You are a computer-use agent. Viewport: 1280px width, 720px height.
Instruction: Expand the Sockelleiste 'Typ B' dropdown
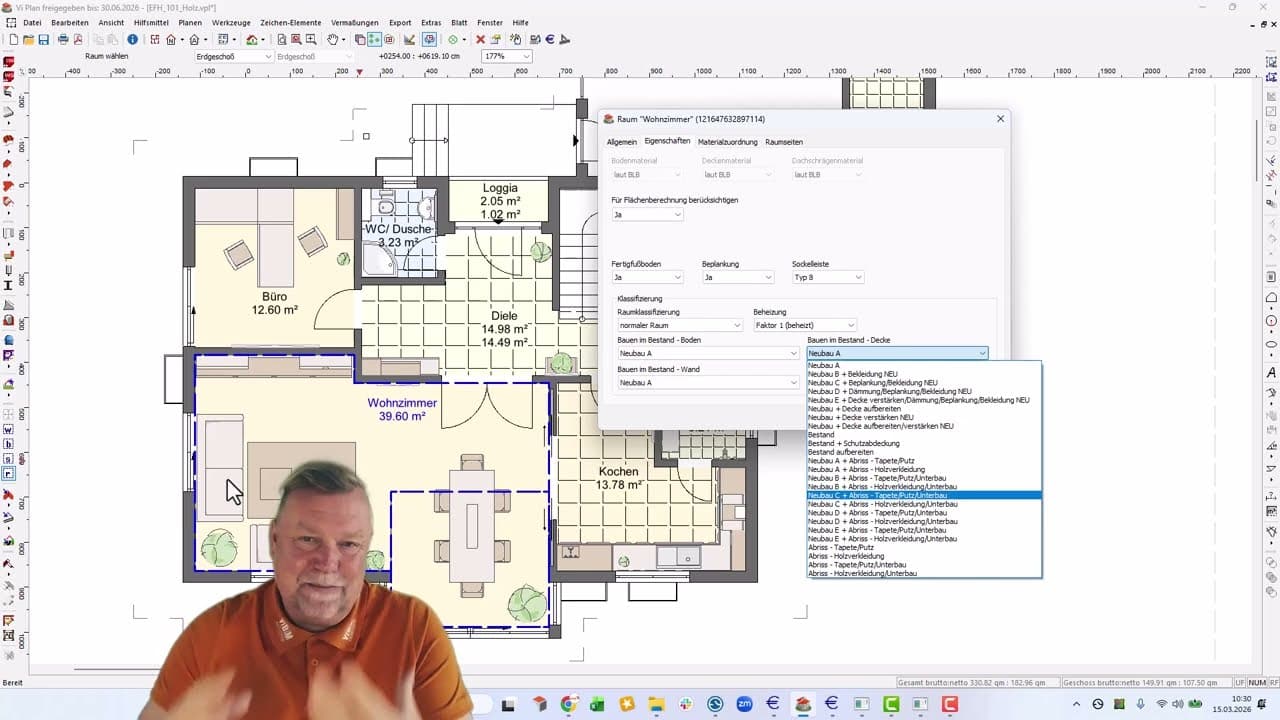827,277
